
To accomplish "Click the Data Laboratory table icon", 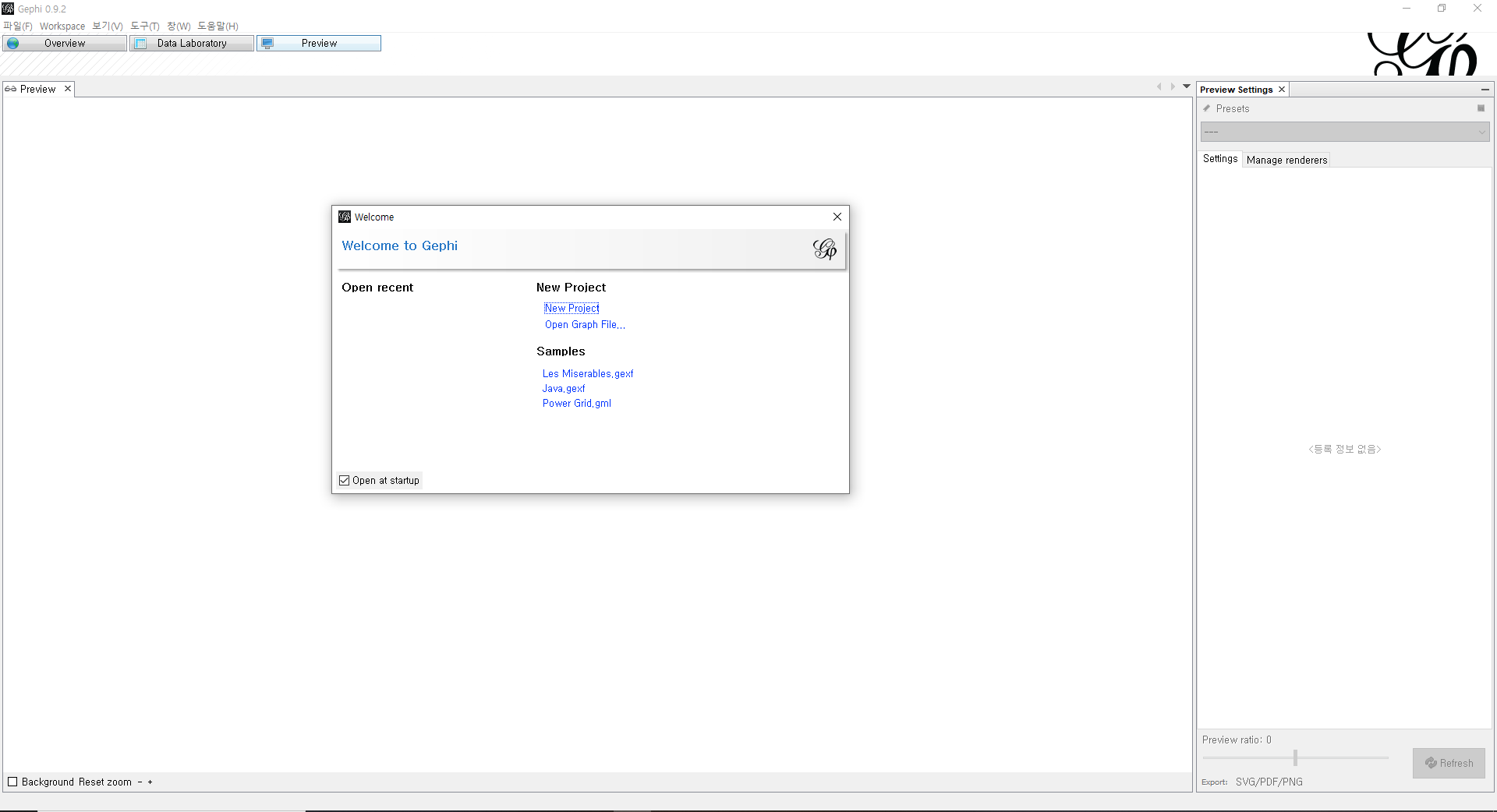I will click(x=140, y=44).
